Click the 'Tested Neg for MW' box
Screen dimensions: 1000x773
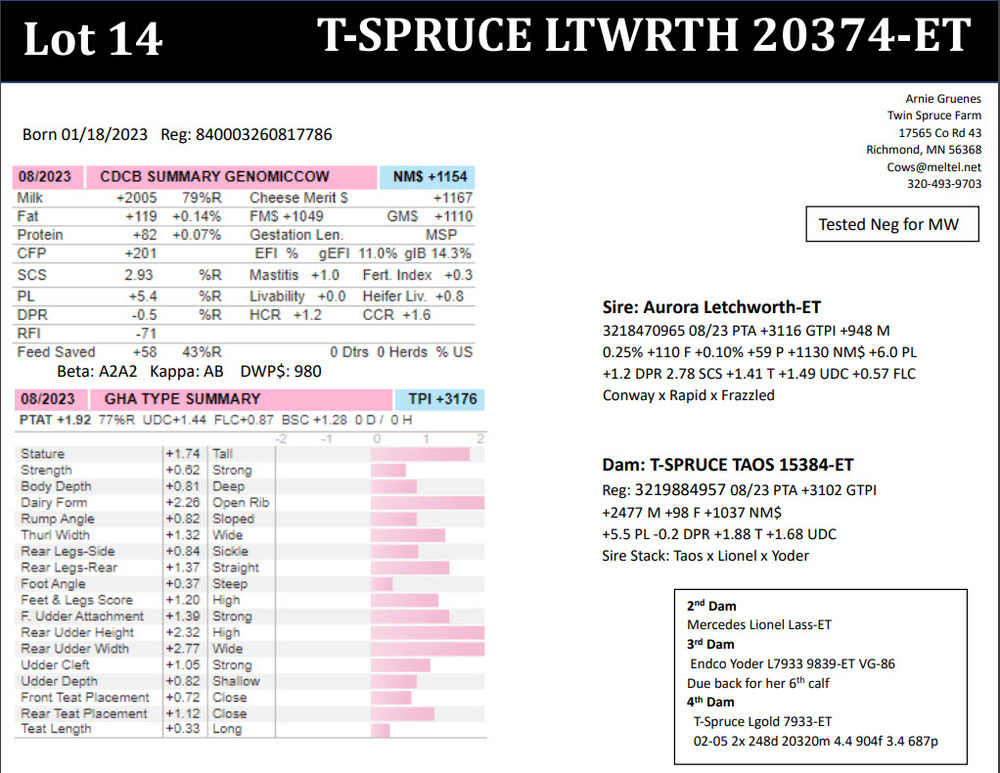(x=892, y=224)
